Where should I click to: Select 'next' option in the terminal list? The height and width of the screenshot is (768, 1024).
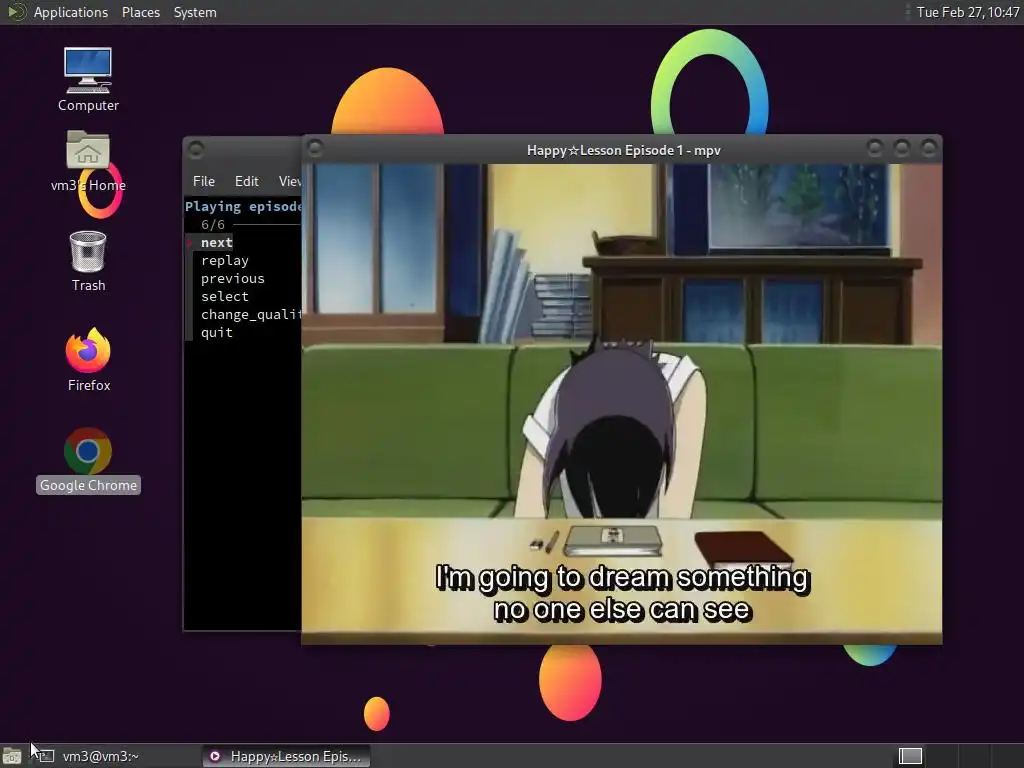216,242
